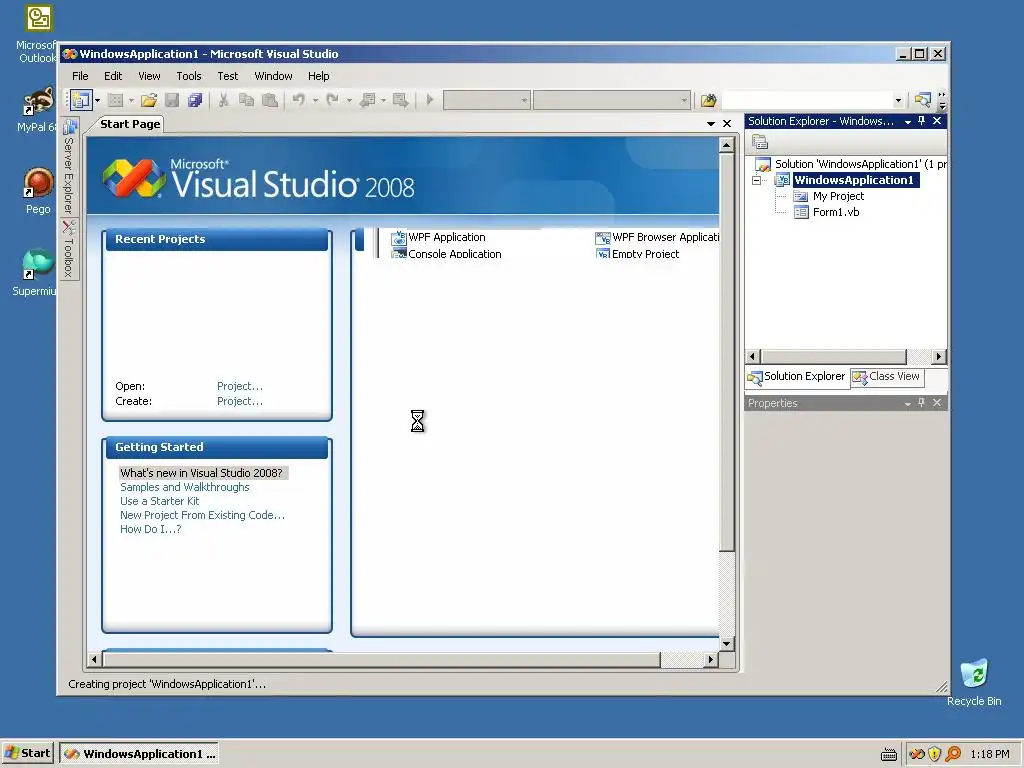Switch to the Solution Explorer bottom tab
The width and height of the screenshot is (1024, 768).
coord(797,377)
